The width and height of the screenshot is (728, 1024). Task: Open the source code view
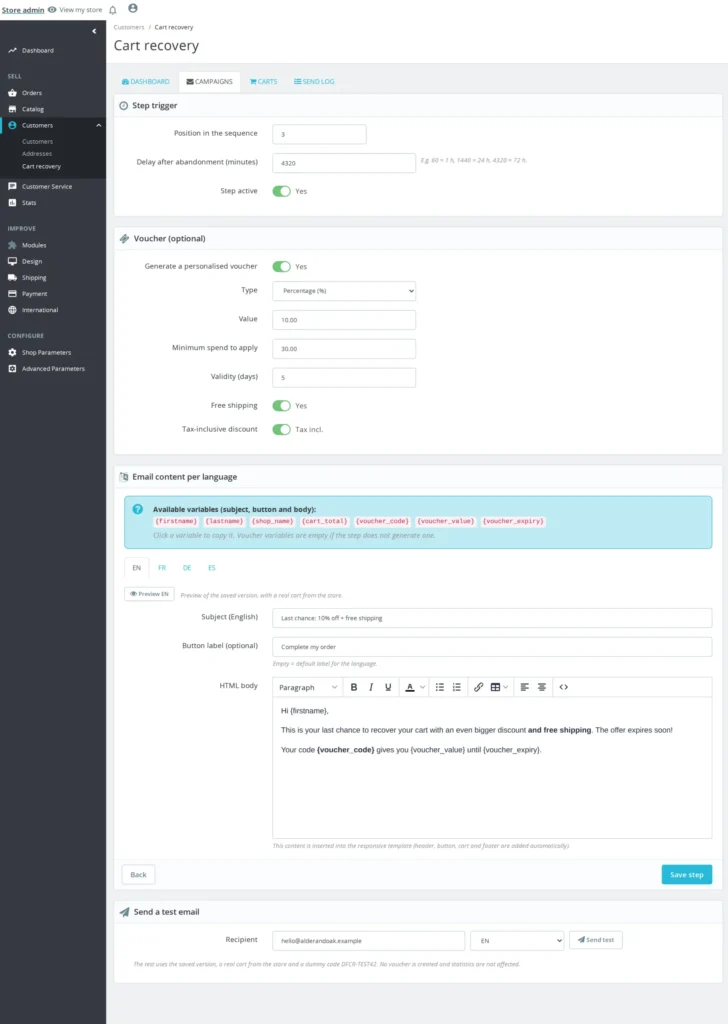tap(563, 687)
